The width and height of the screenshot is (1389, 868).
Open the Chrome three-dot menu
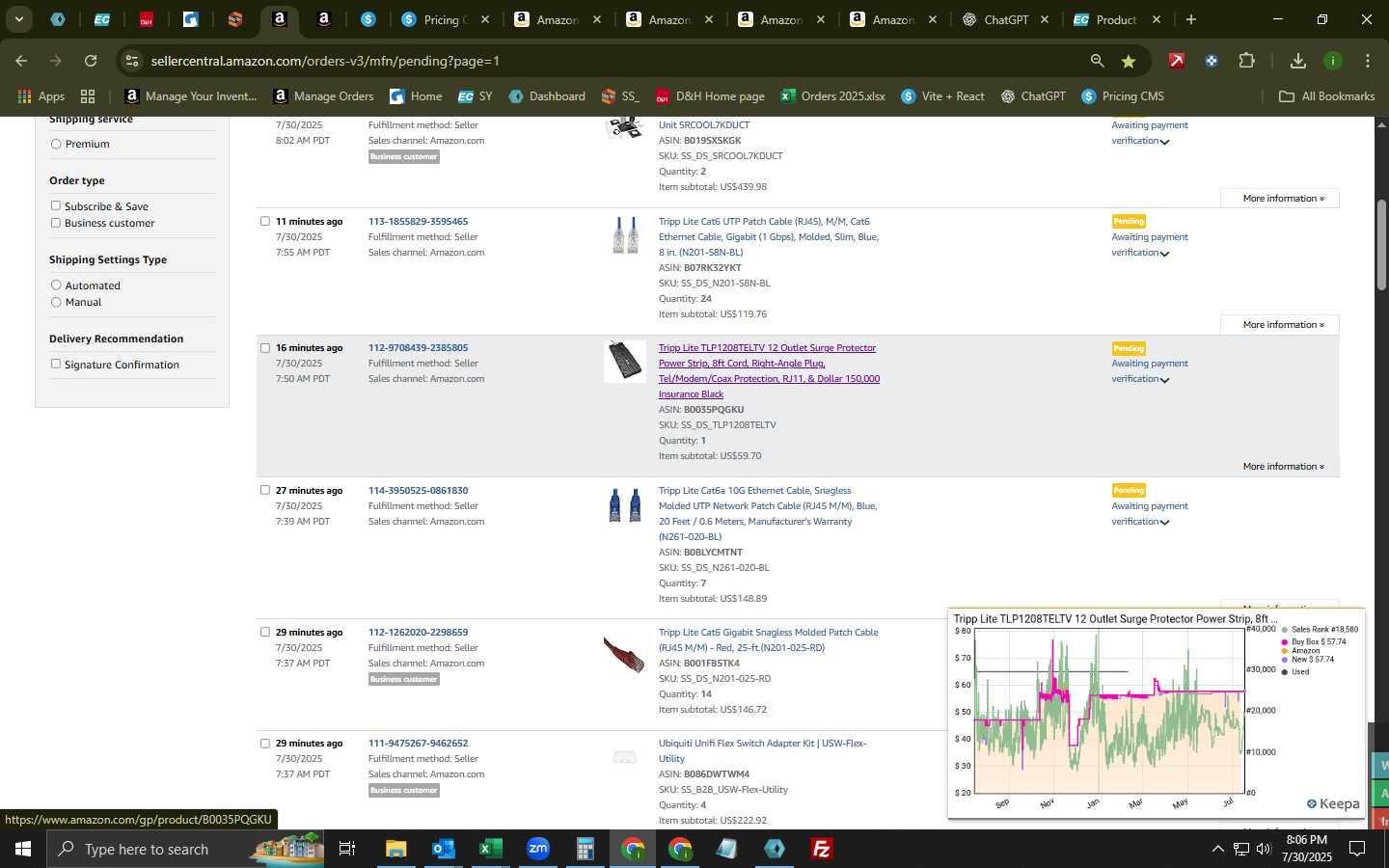point(1367,61)
